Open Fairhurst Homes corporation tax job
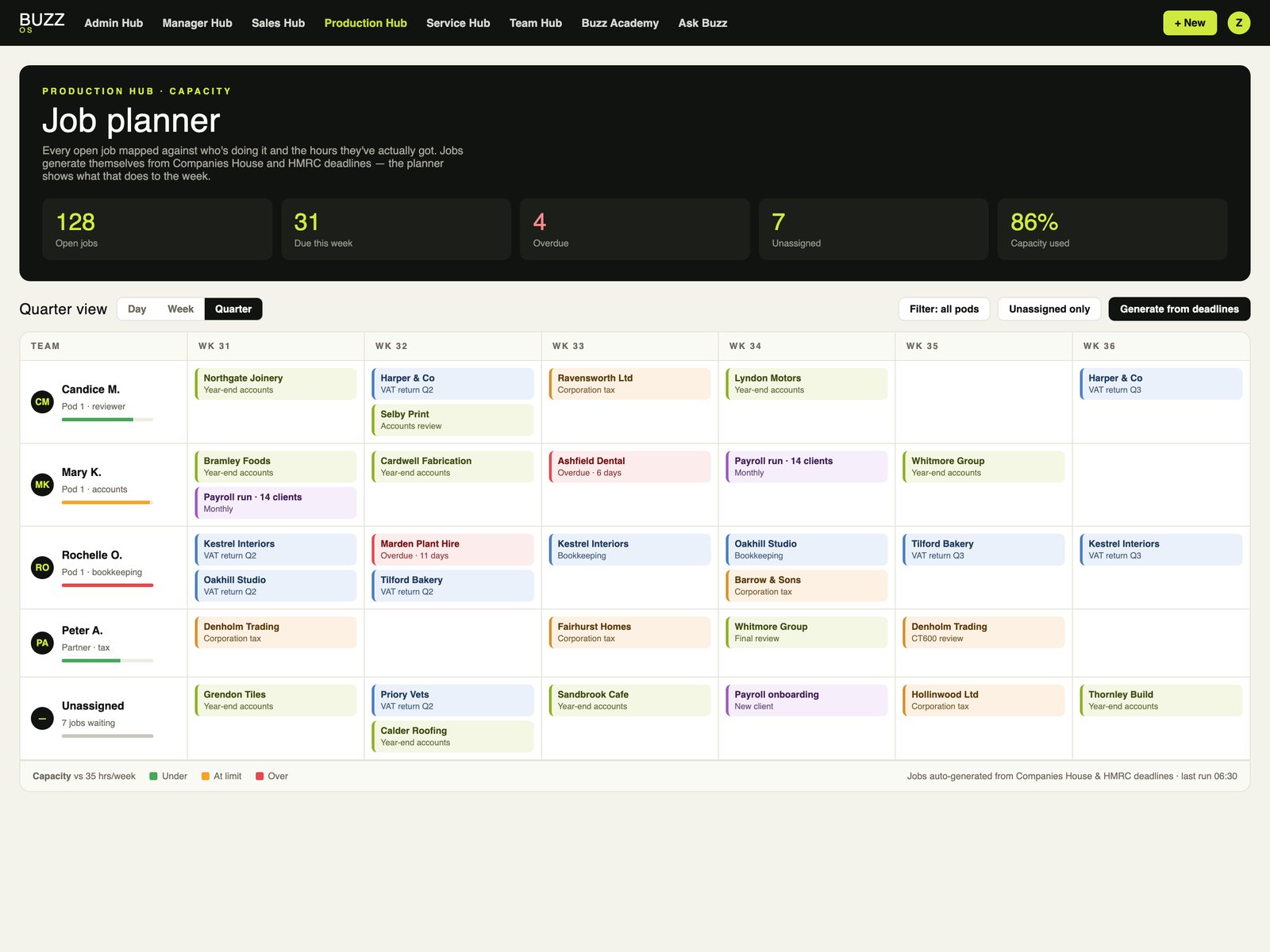 pyautogui.click(x=630, y=632)
